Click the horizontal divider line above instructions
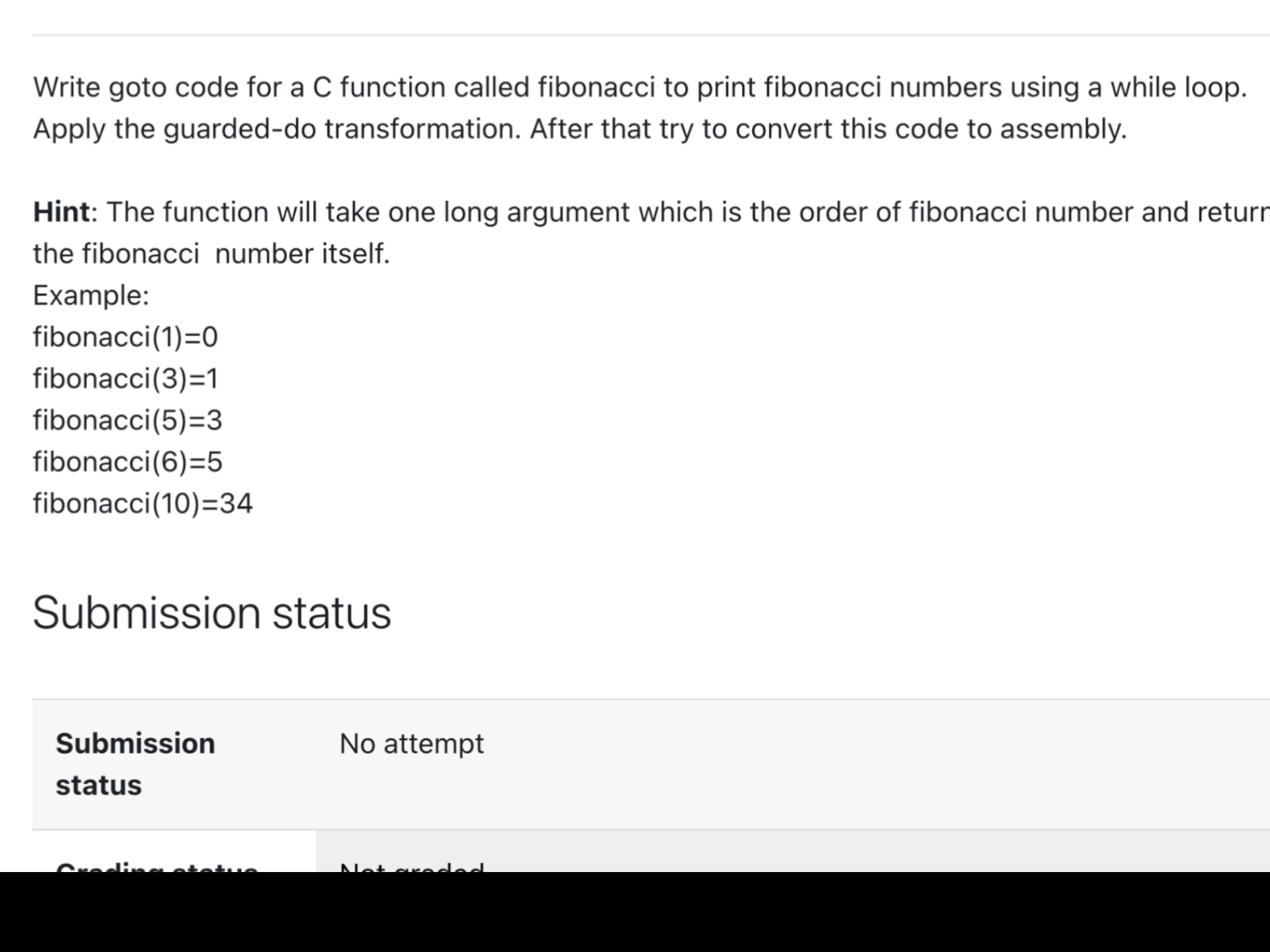The height and width of the screenshot is (952, 1270). point(651,35)
